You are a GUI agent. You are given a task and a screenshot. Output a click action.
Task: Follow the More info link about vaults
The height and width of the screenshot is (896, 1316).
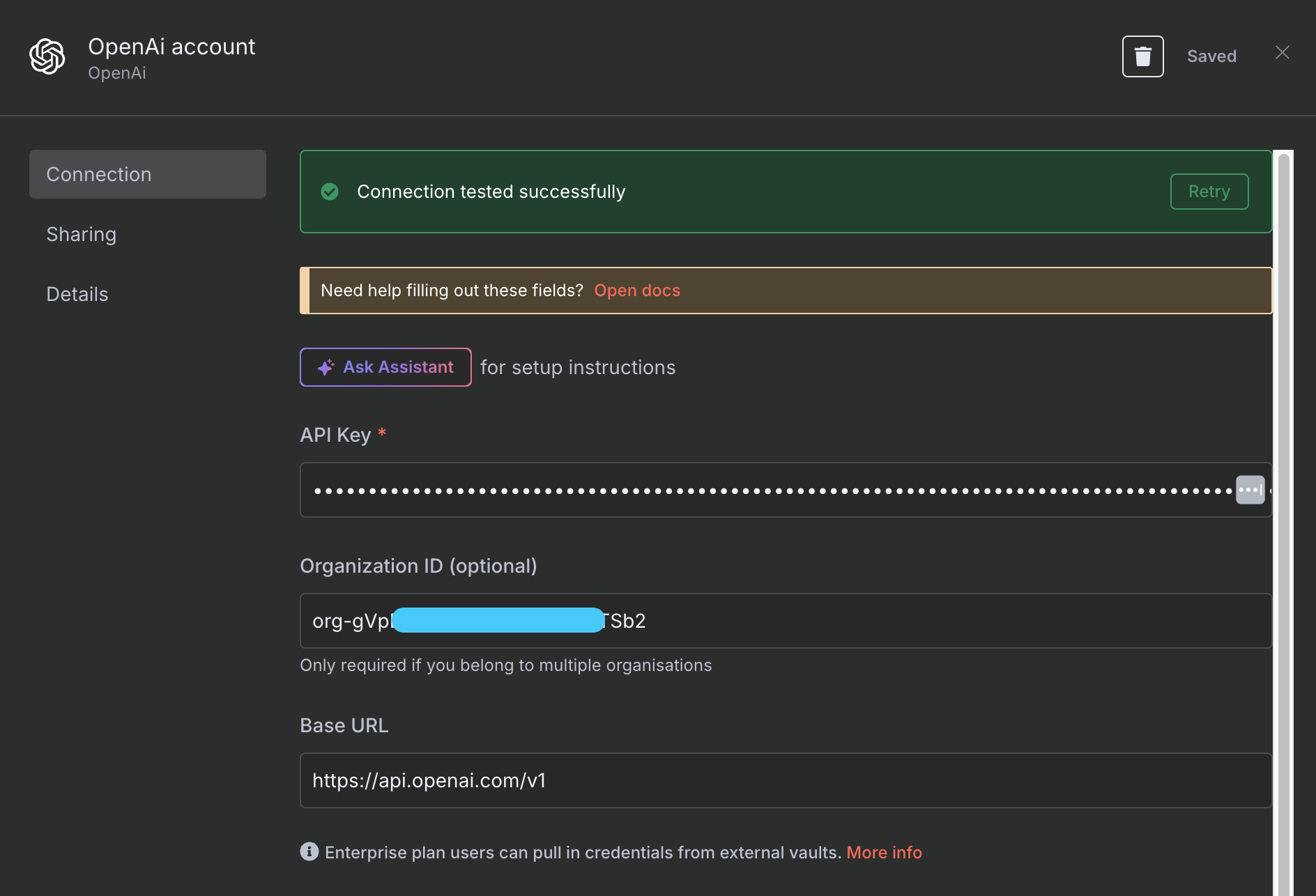point(884,852)
